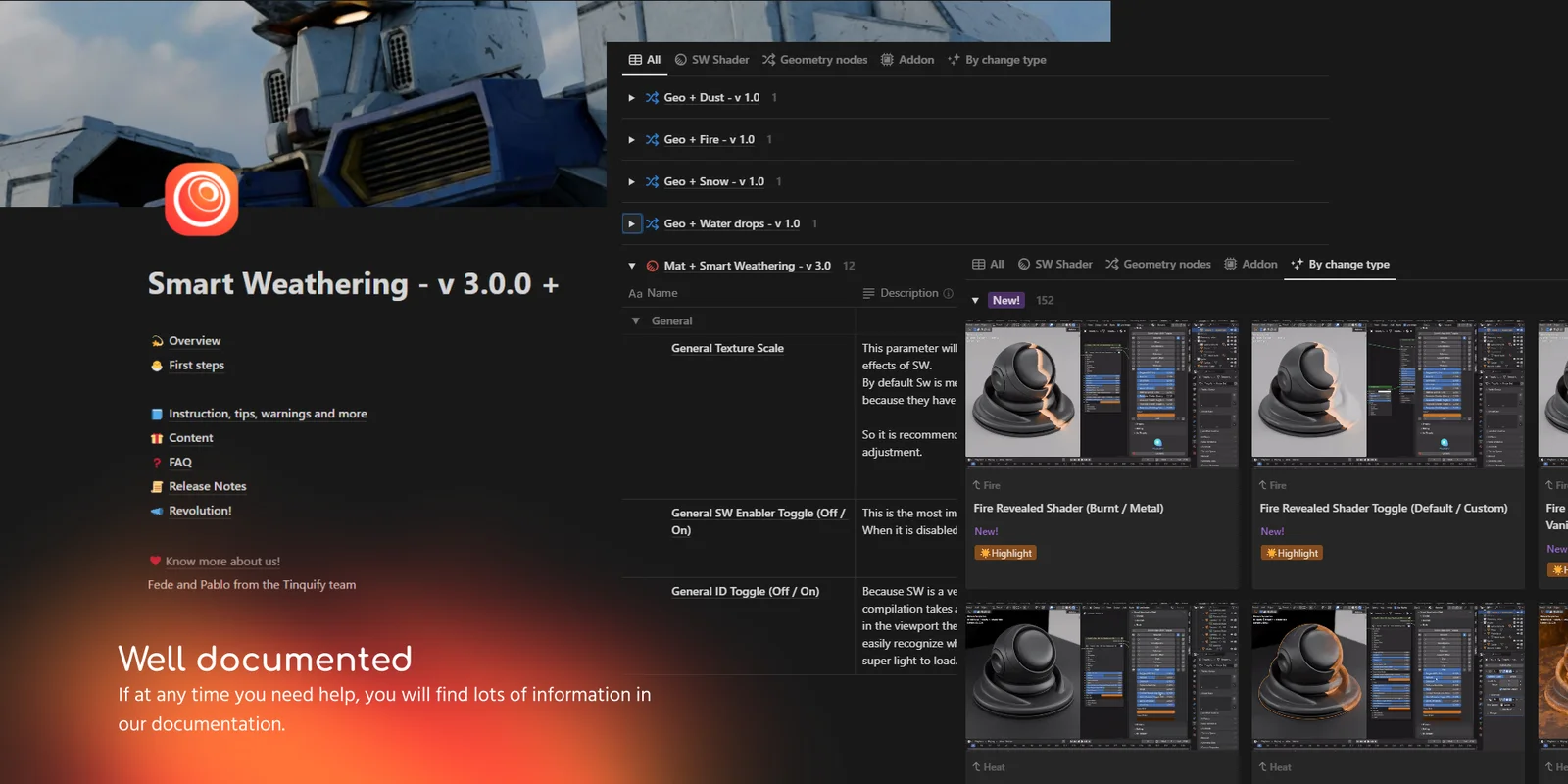
Task: Expand the Geo + Fire - v 1.0 group
Action: 631,140
